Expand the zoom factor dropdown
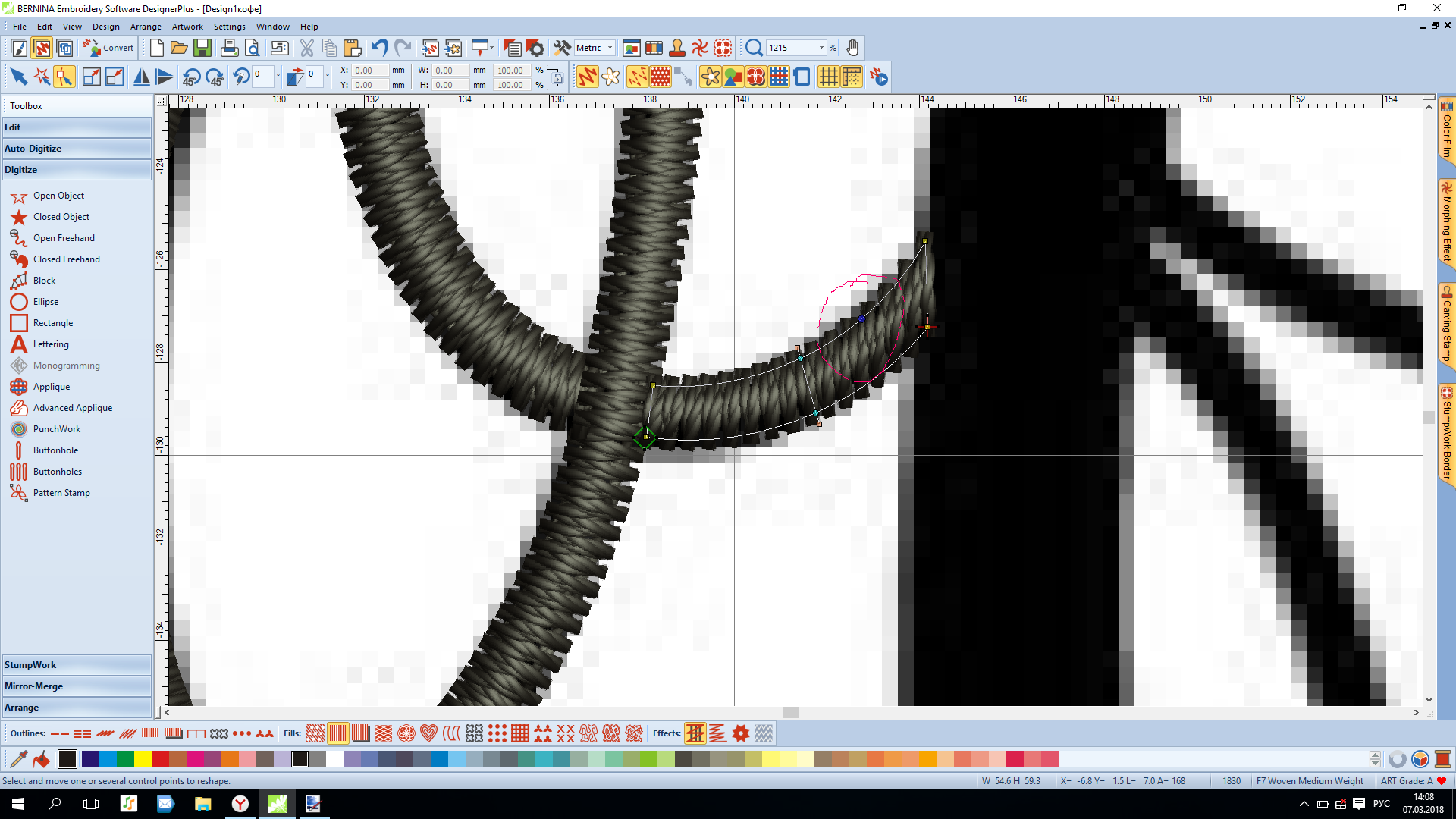 pos(821,48)
